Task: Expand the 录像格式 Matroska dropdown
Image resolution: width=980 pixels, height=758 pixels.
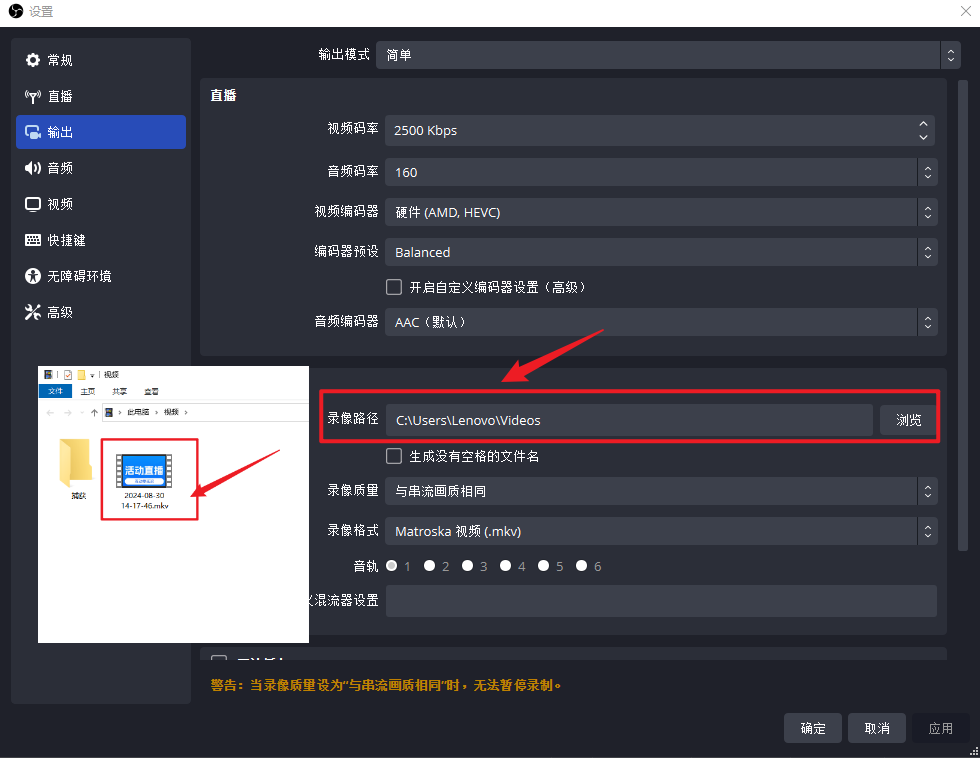Action: pyautogui.click(x=662, y=531)
